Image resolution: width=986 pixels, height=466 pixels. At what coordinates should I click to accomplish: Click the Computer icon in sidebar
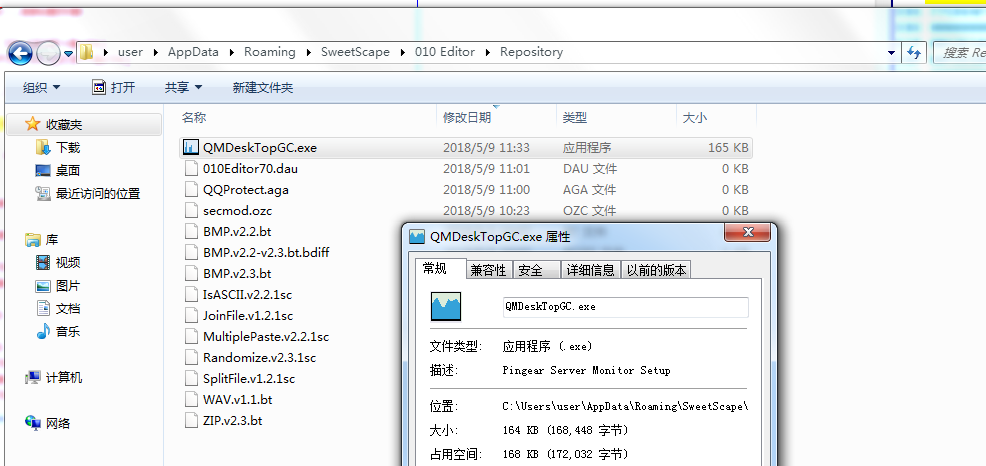click(x=33, y=378)
